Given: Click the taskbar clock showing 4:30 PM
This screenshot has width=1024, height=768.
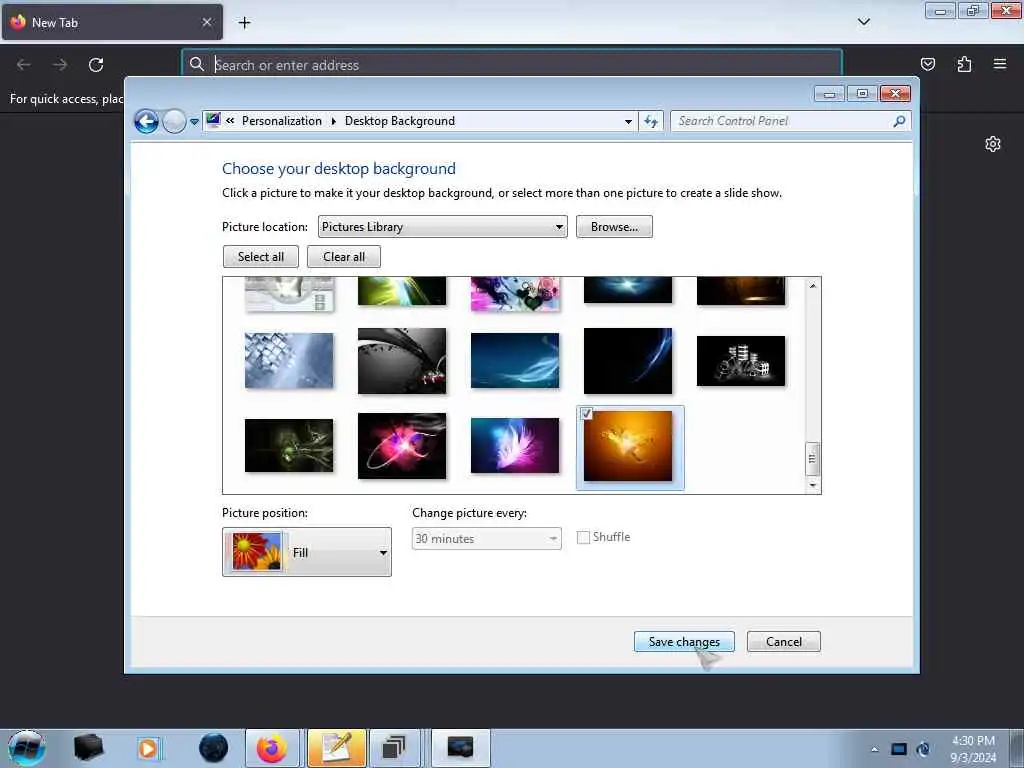Looking at the screenshot, I should [x=973, y=749].
